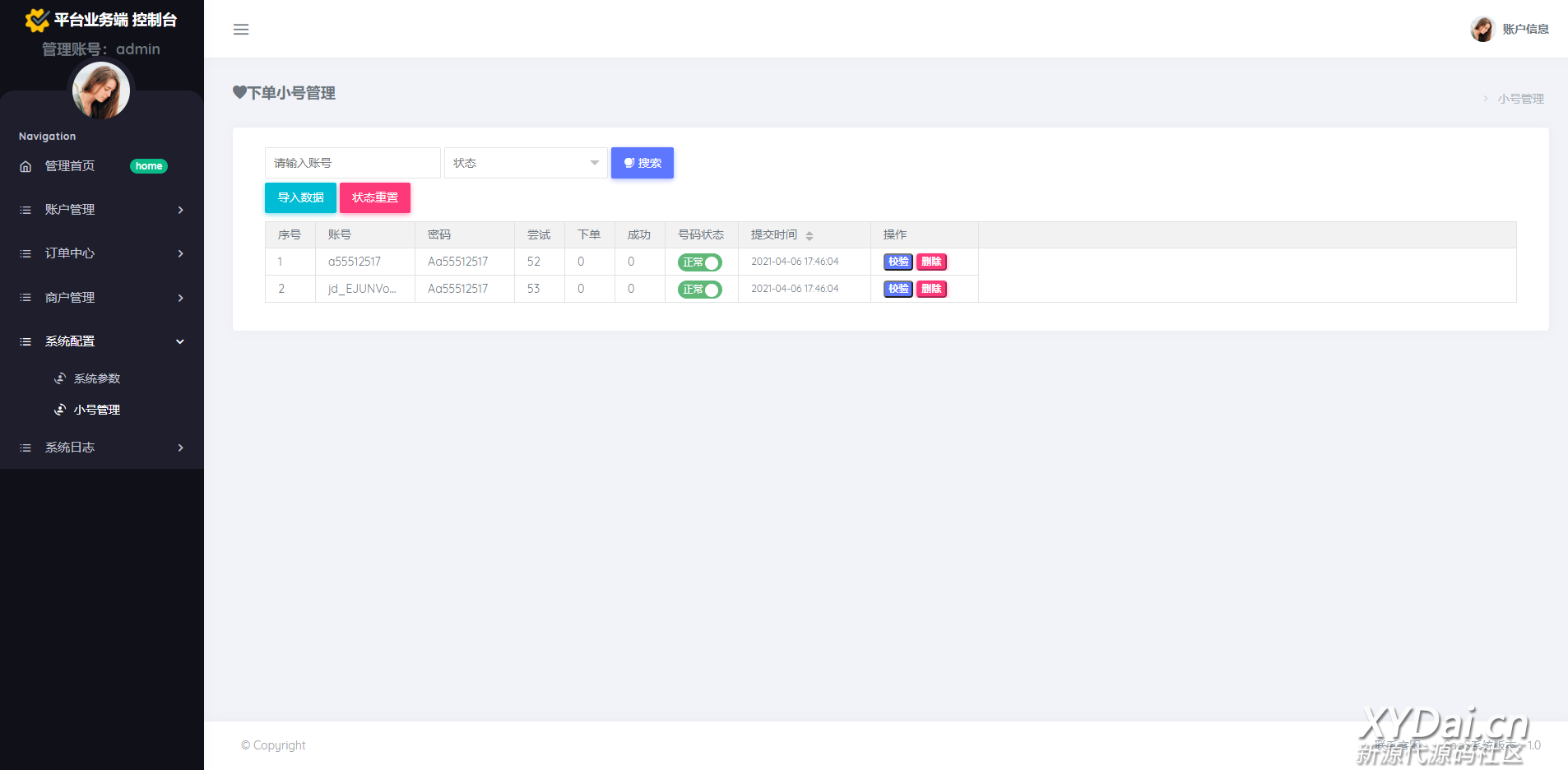The height and width of the screenshot is (770, 1568).
Task: Click the pink 状态重置 button
Action: 375,197
